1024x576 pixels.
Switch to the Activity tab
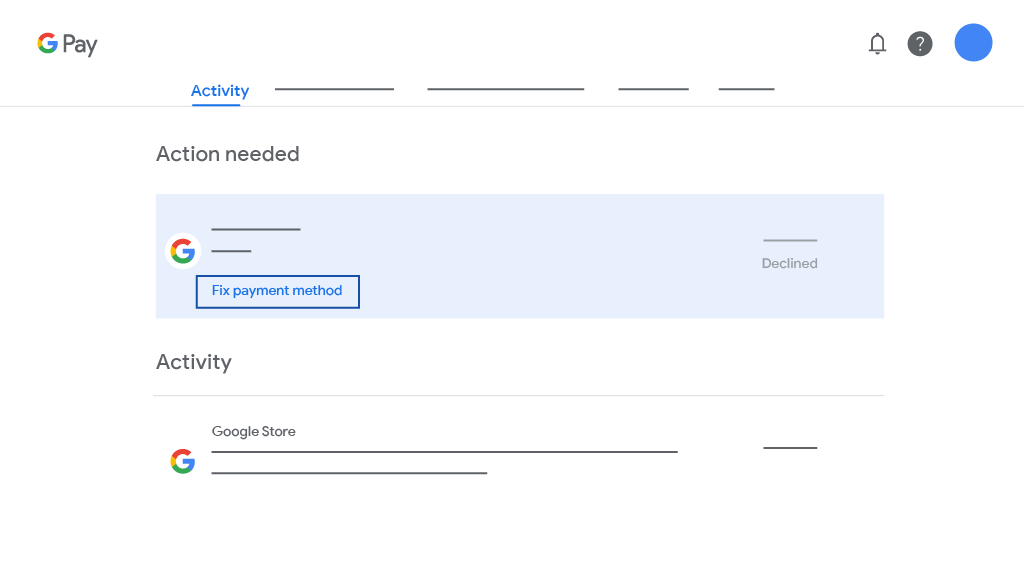[219, 91]
